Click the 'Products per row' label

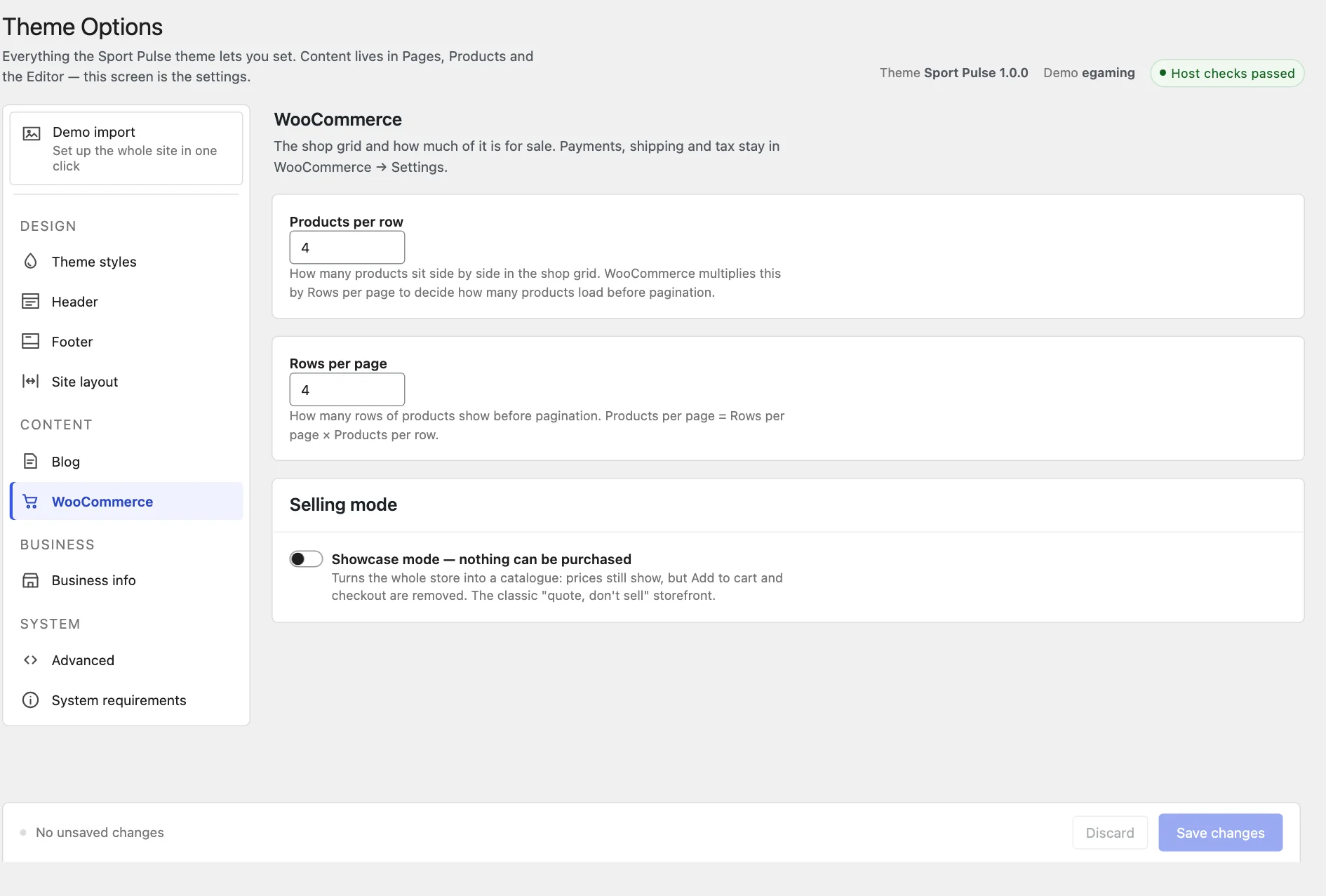347,222
